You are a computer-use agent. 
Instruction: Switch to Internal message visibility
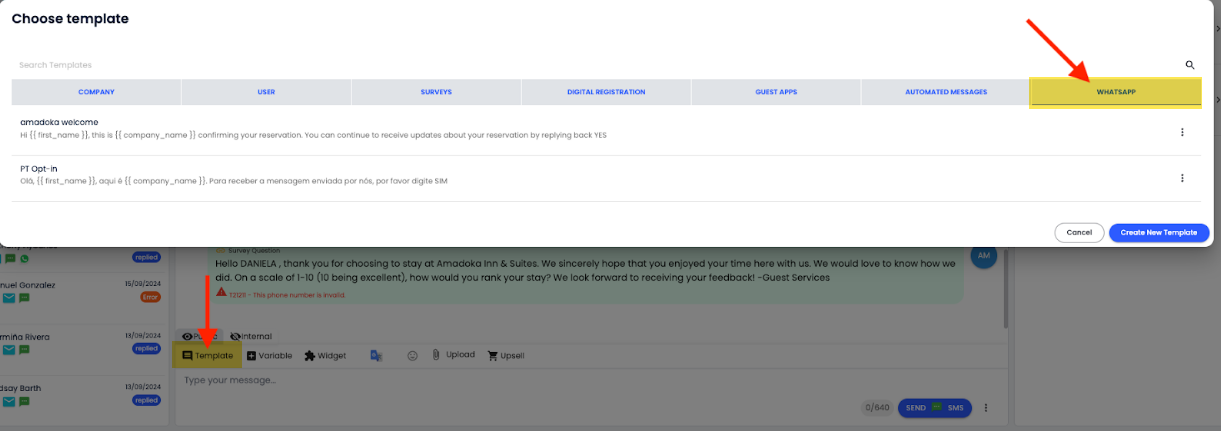251,336
